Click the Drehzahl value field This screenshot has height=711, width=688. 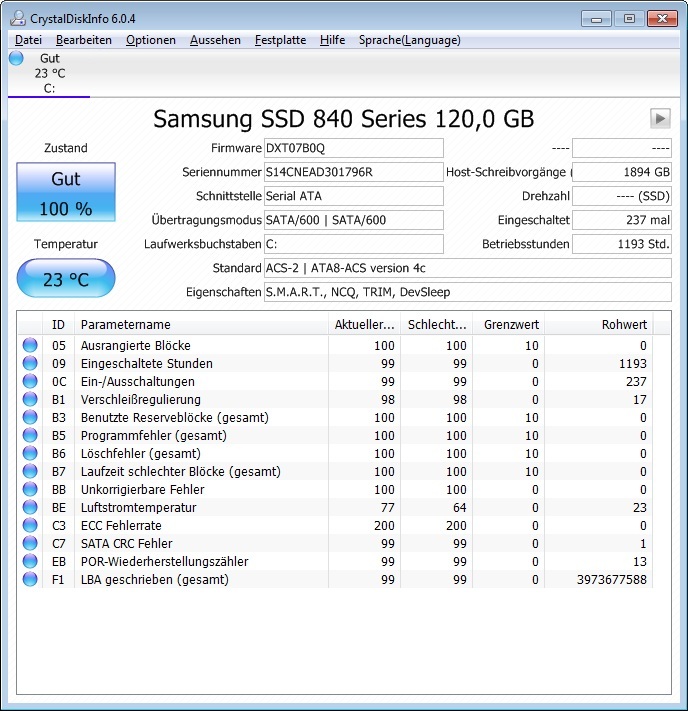pos(622,196)
